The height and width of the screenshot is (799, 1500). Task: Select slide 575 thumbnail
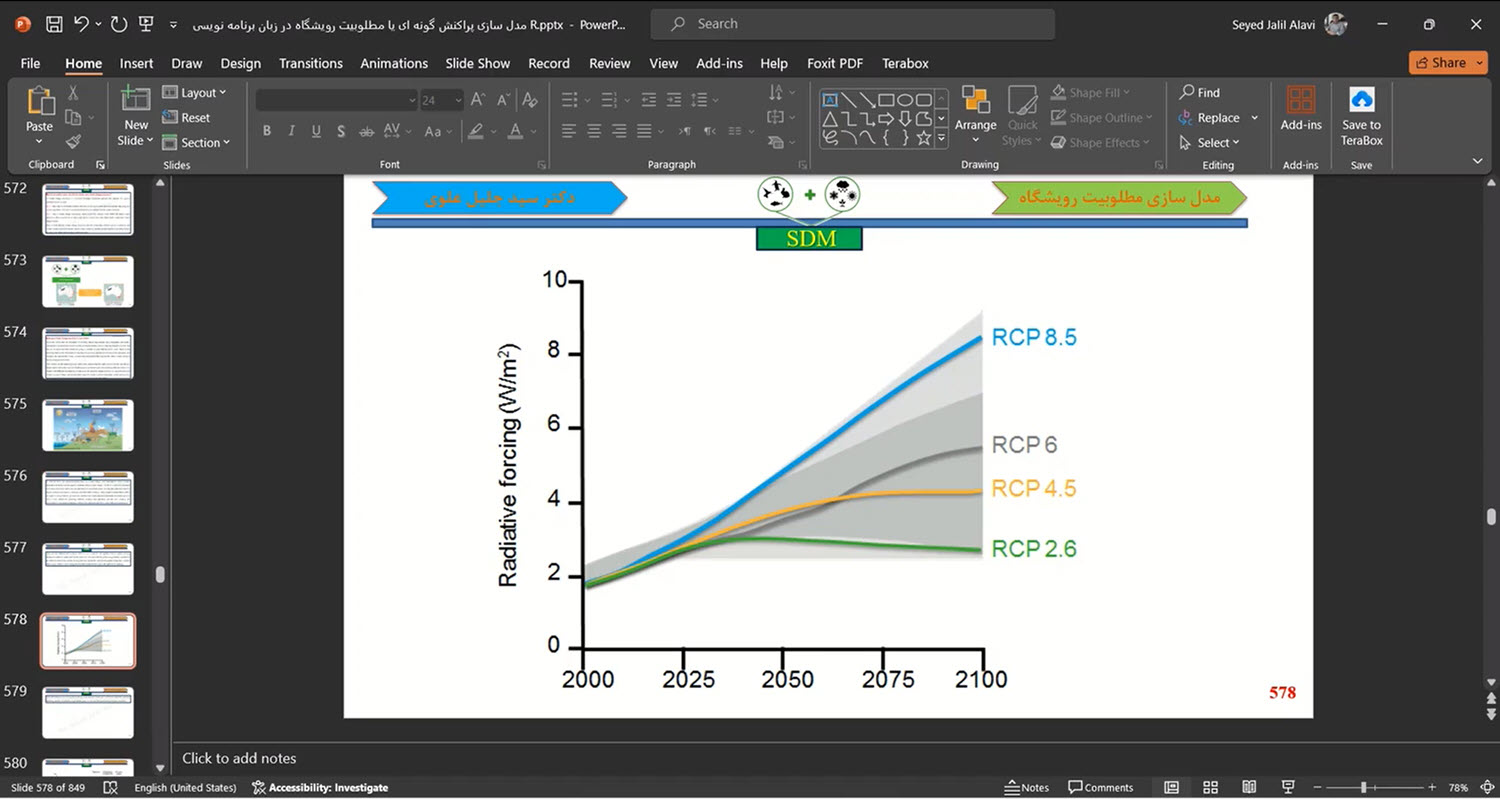(x=88, y=425)
